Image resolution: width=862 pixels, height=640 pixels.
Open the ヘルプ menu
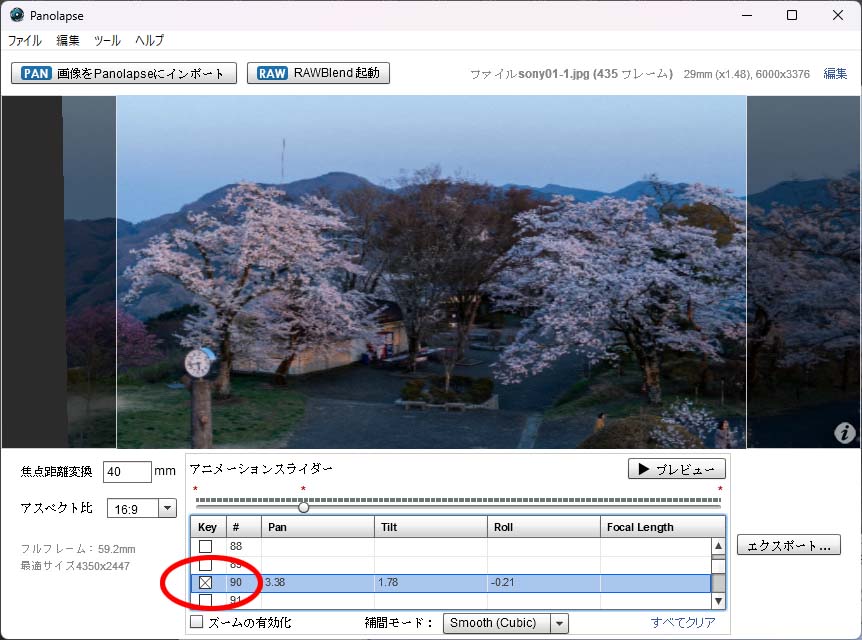(149, 41)
